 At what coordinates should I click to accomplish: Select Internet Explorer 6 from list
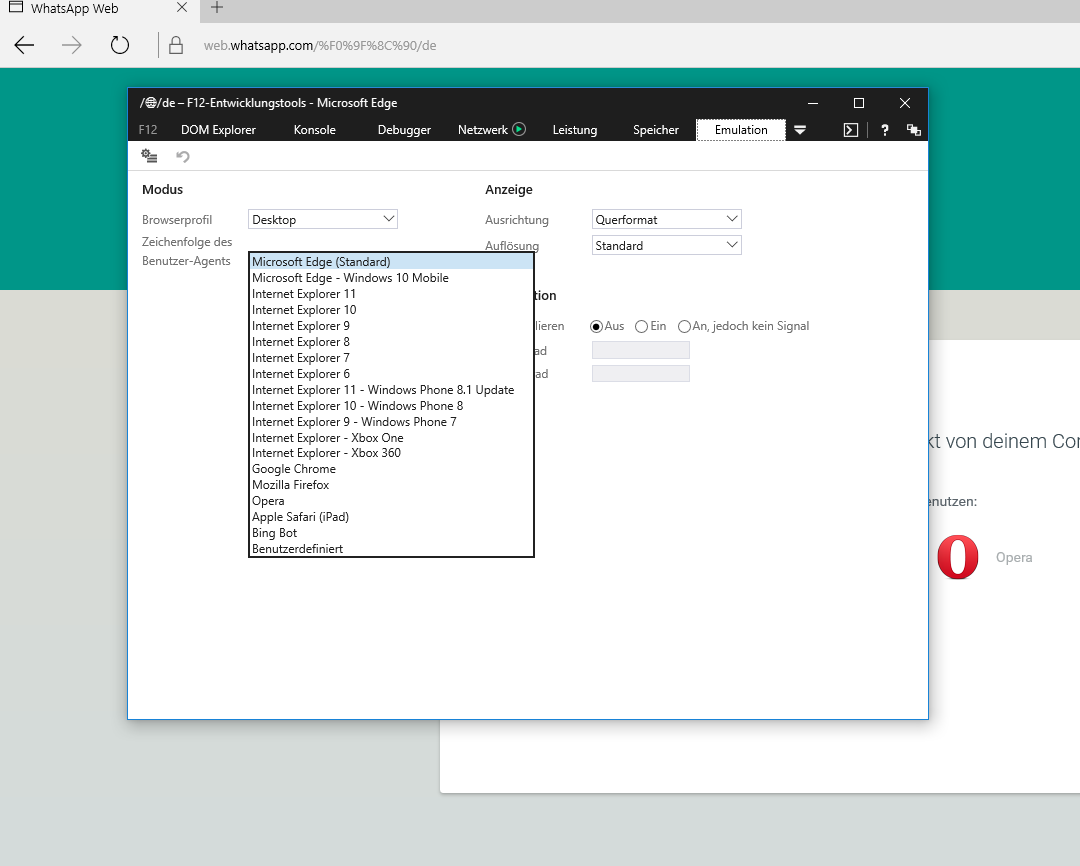[x=391, y=373]
